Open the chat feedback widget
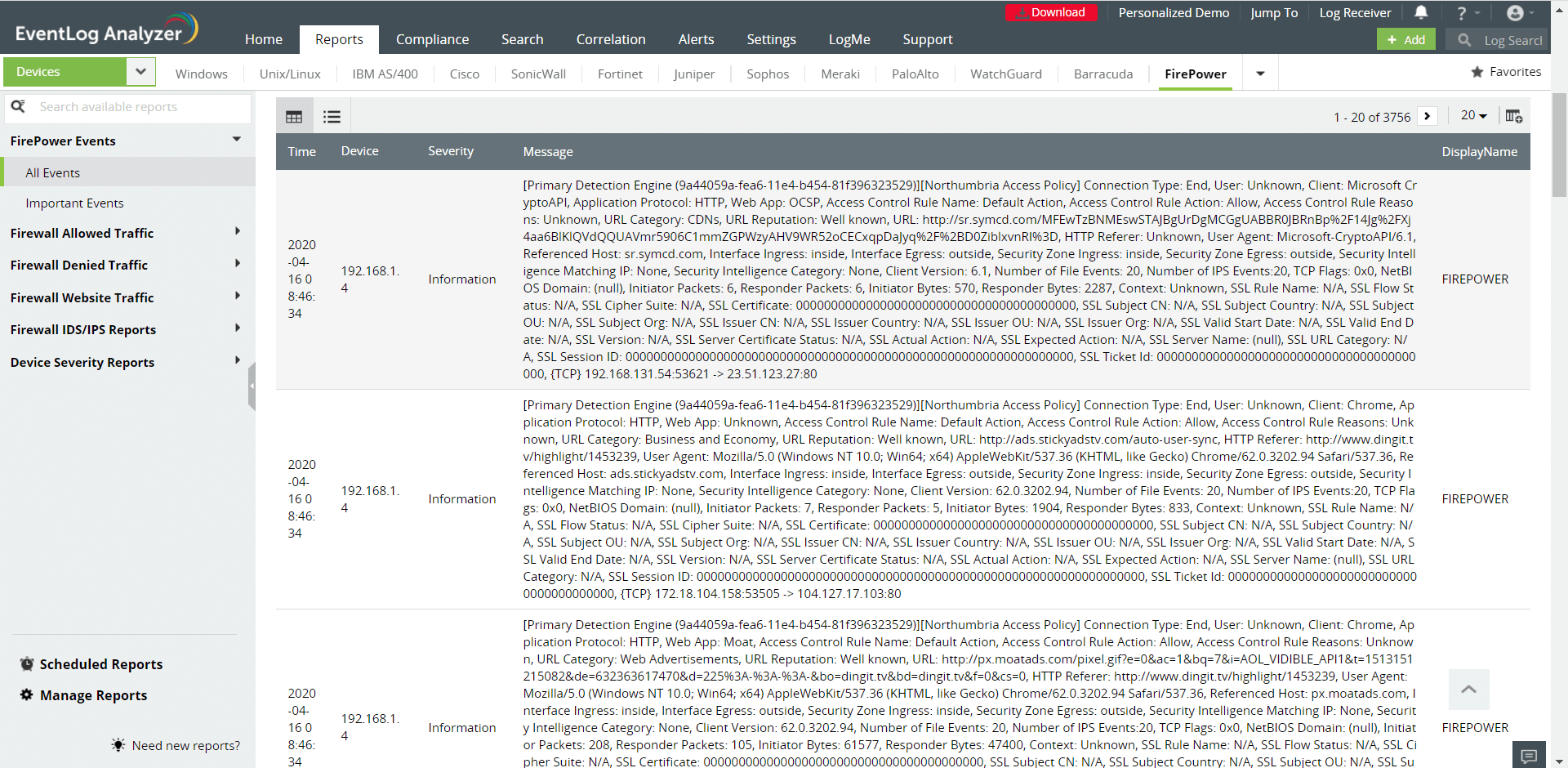Screen dimensions: 1568x768 pyautogui.click(x=1530, y=755)
